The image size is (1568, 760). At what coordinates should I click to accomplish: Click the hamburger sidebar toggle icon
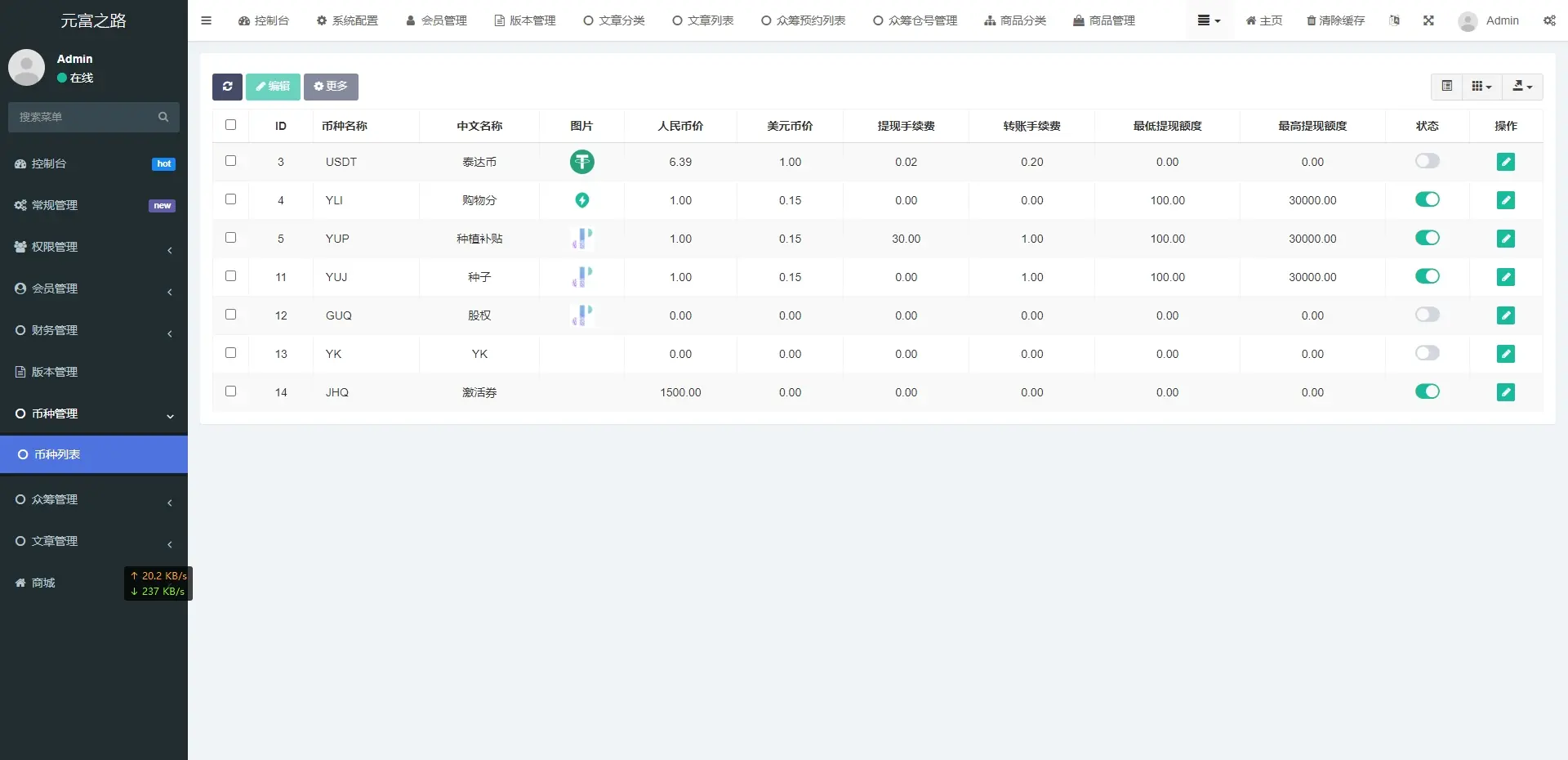coord(206,20)
